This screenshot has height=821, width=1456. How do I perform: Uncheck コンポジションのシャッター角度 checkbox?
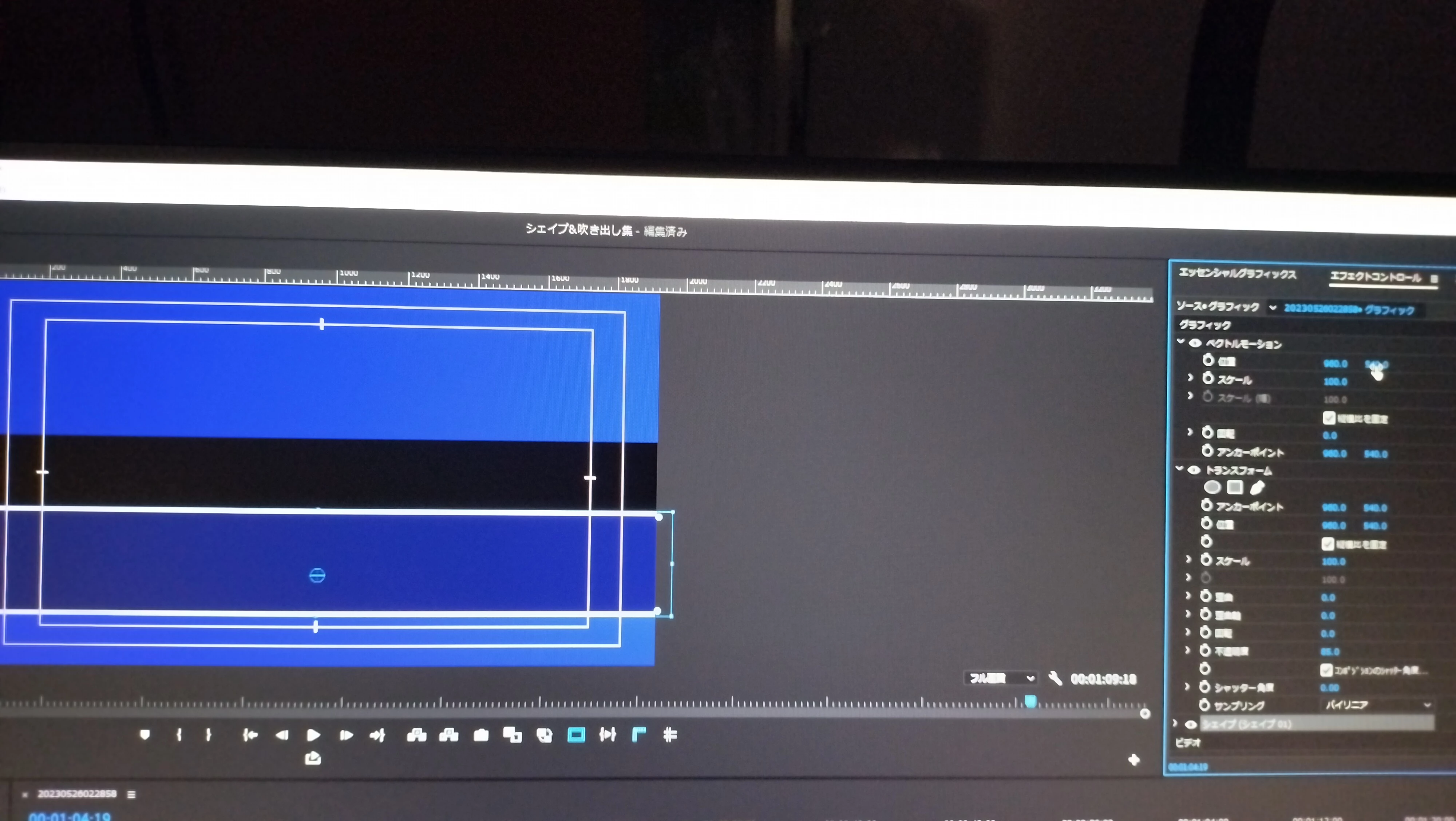pyautogui.click(x=1326, y=670)
